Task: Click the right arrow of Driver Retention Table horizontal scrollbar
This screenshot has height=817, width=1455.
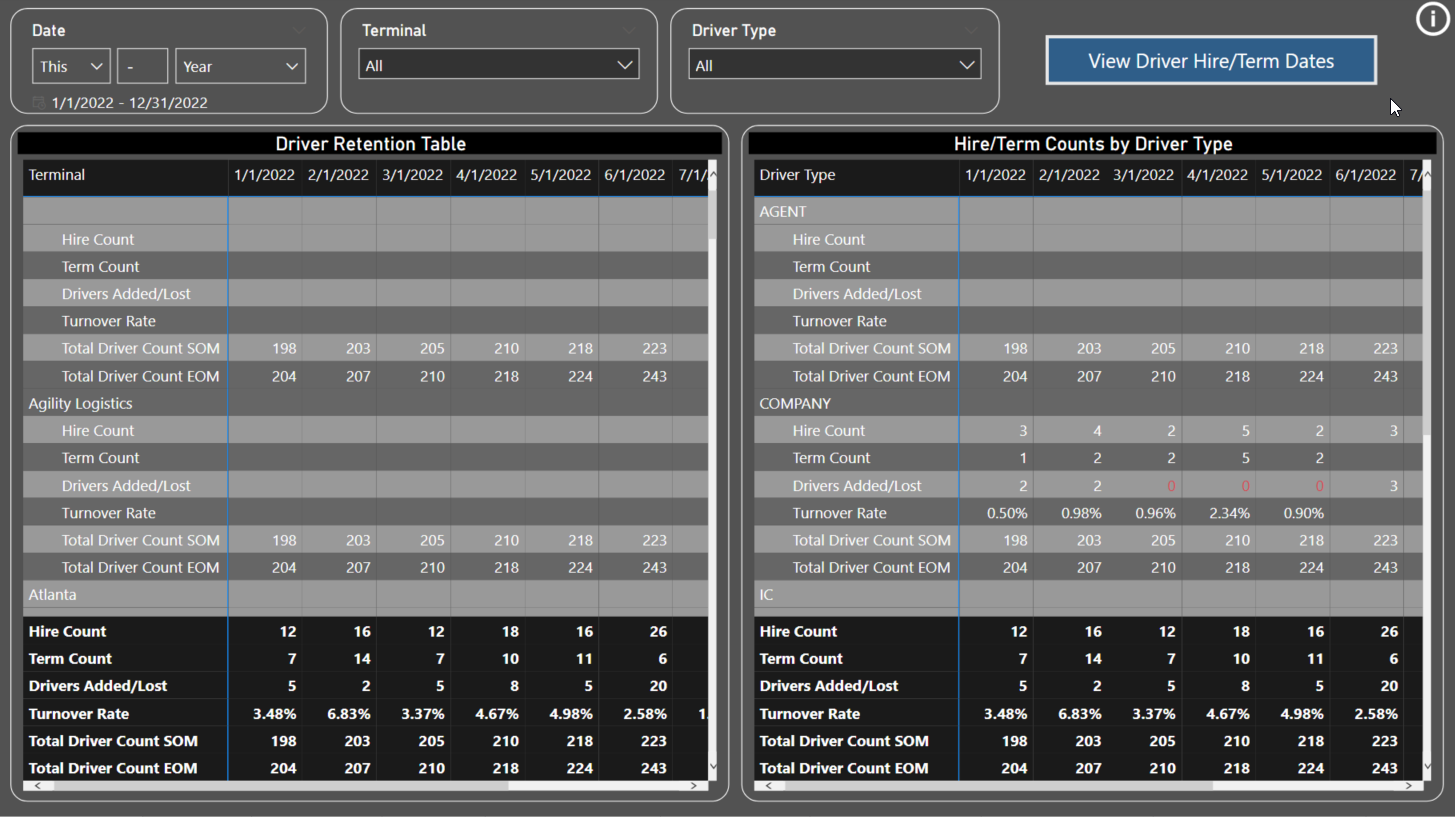Action: tap(694, 786)
